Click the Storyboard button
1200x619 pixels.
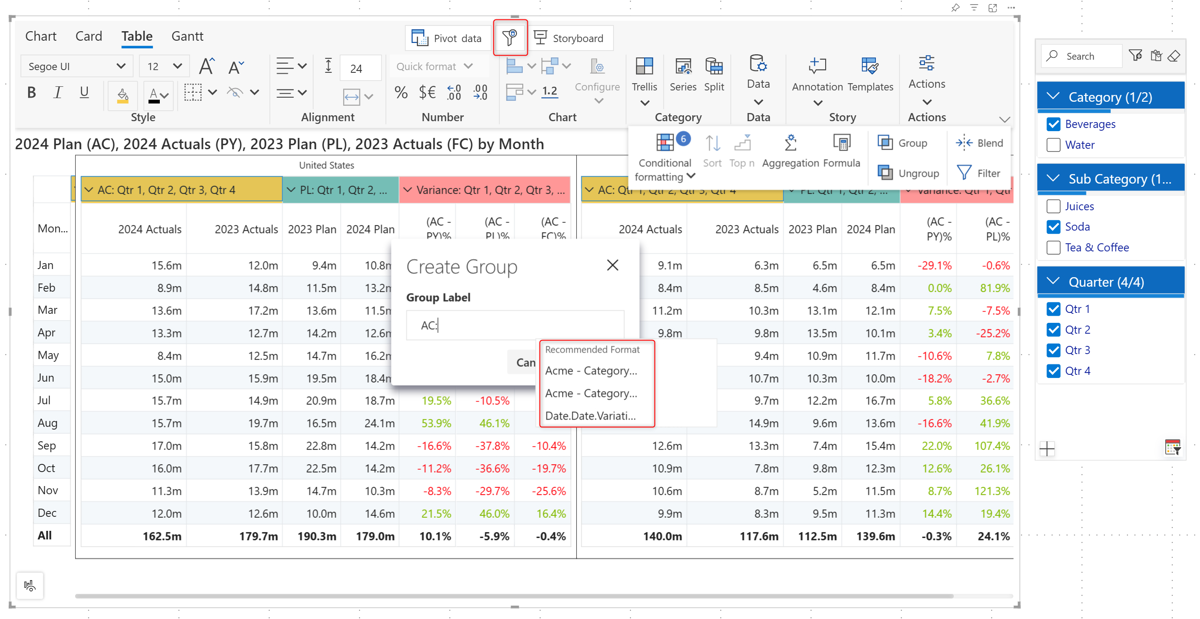pyautogui.click(x=569, y=38)
